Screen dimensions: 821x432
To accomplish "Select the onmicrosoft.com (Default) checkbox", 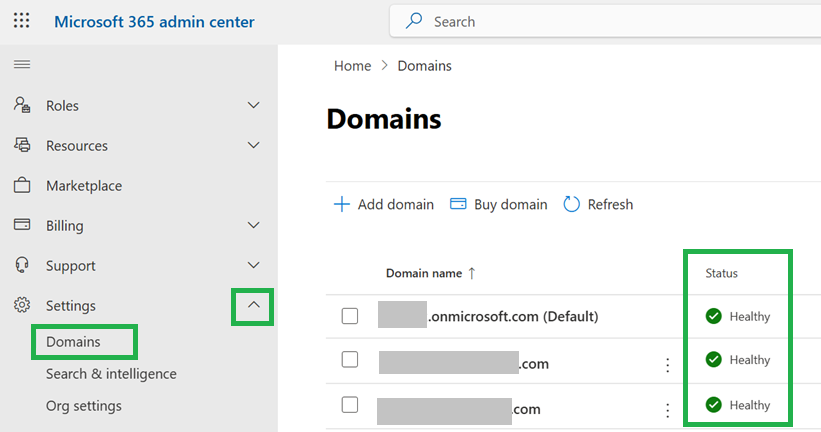I will pos(350,316).
